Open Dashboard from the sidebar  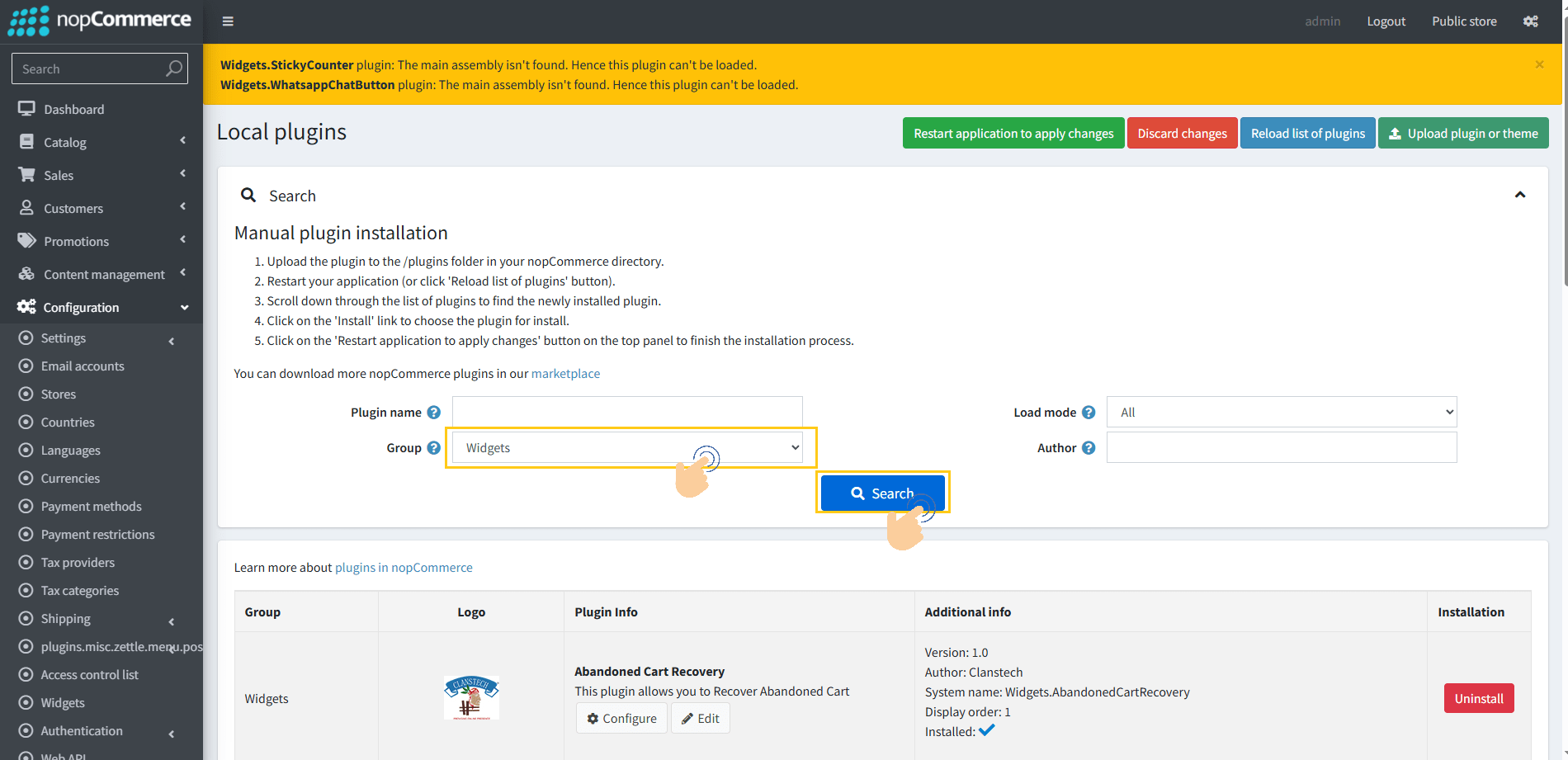click(x=73, y=109)
